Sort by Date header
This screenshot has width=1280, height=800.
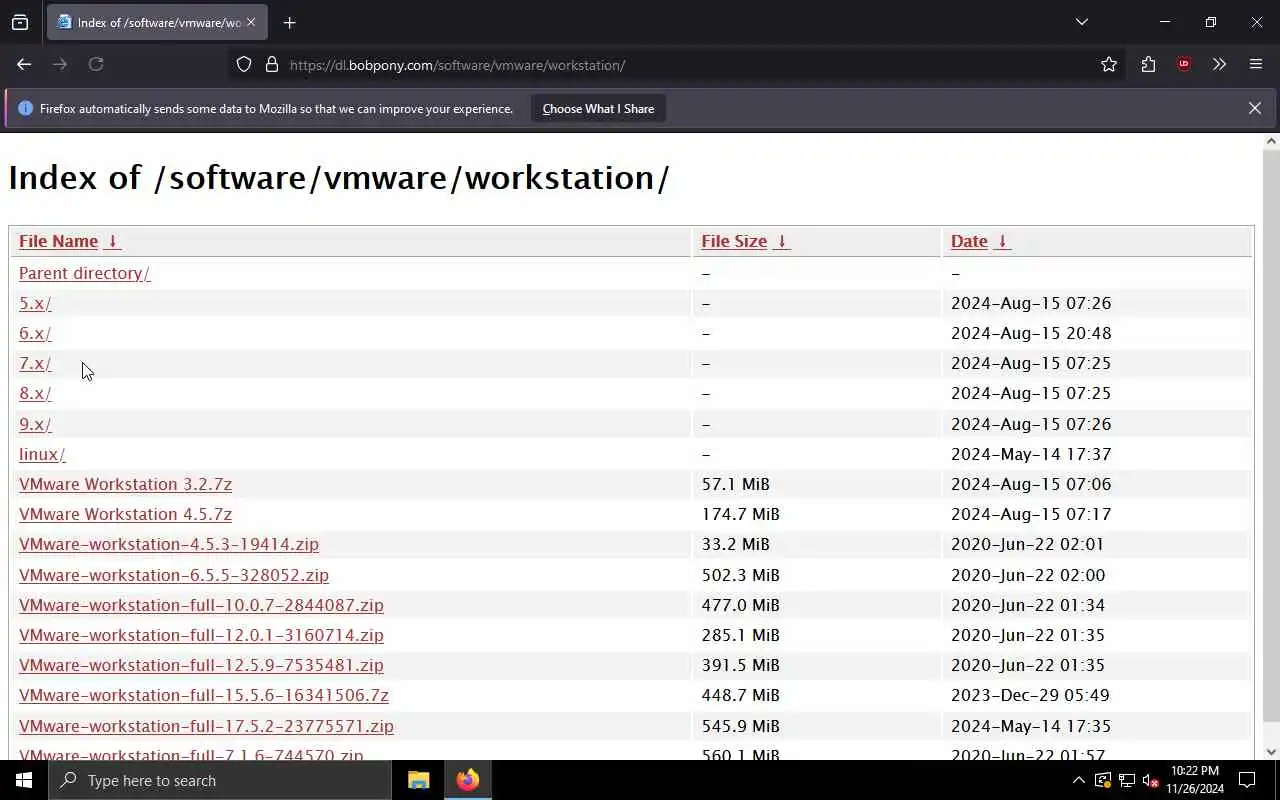pos(969,241)
